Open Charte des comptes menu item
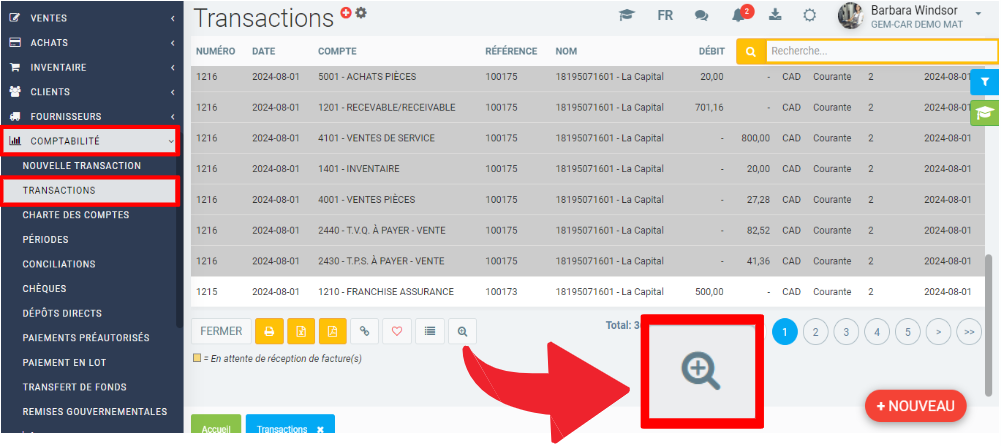The height and width of the screenshot is (446, 1001). click(76, 215)
